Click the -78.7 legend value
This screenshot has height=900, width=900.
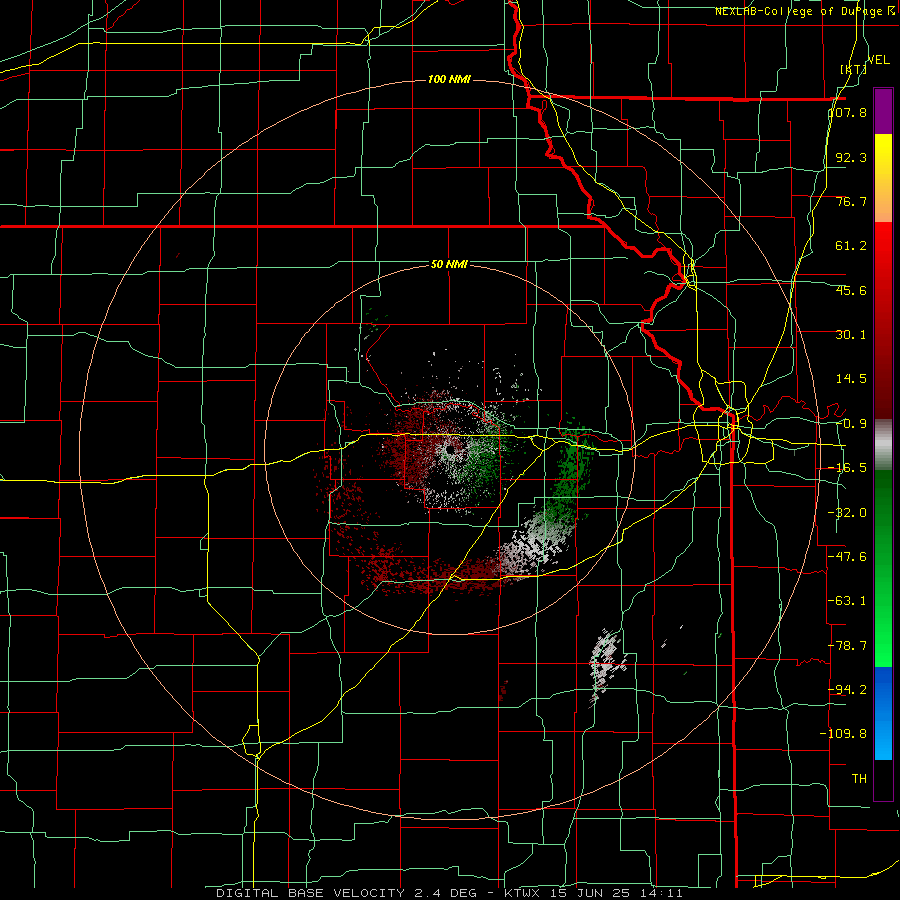pyautogui.click(x=848, y=646)
